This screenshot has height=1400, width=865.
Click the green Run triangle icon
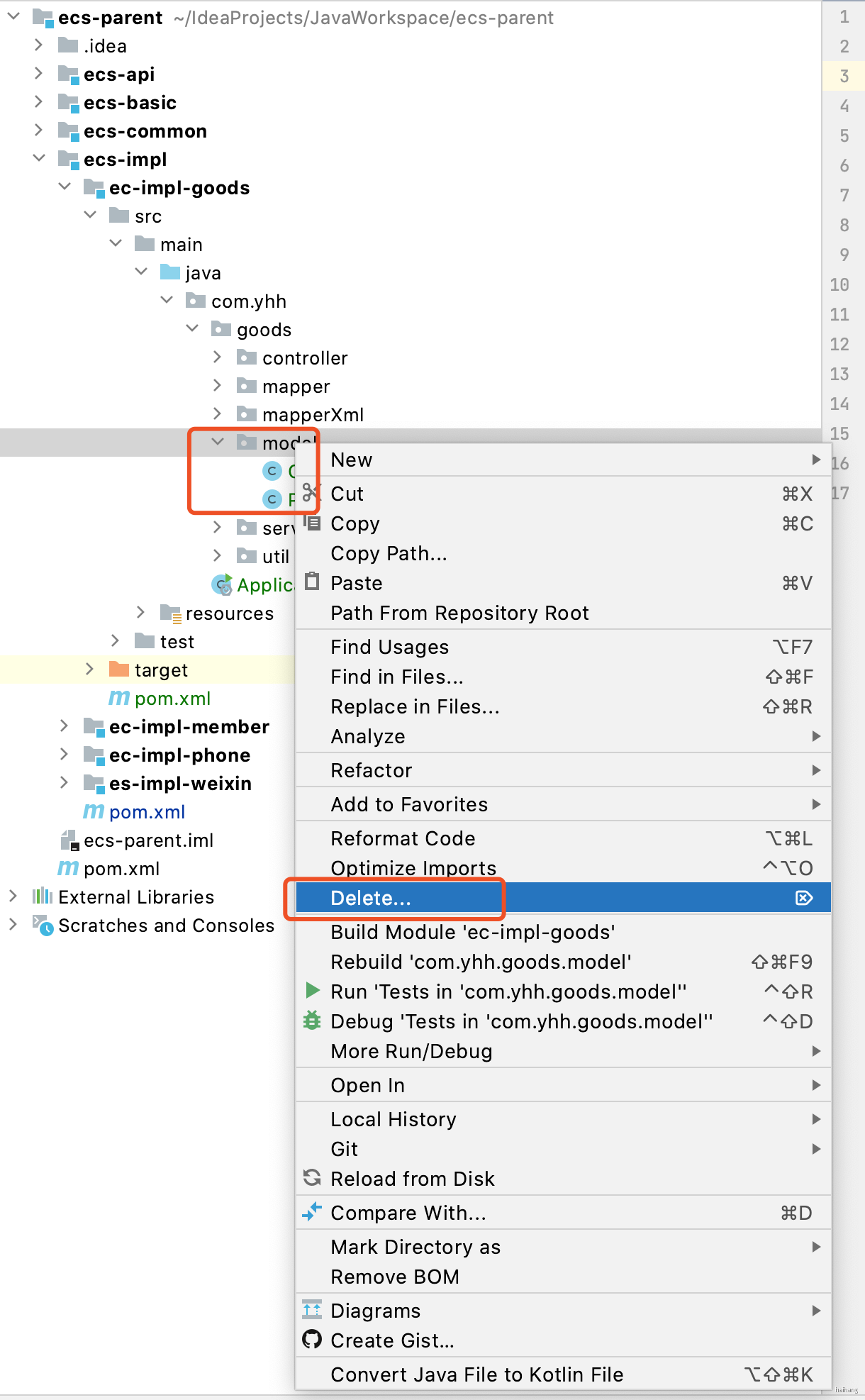[312, 990]
